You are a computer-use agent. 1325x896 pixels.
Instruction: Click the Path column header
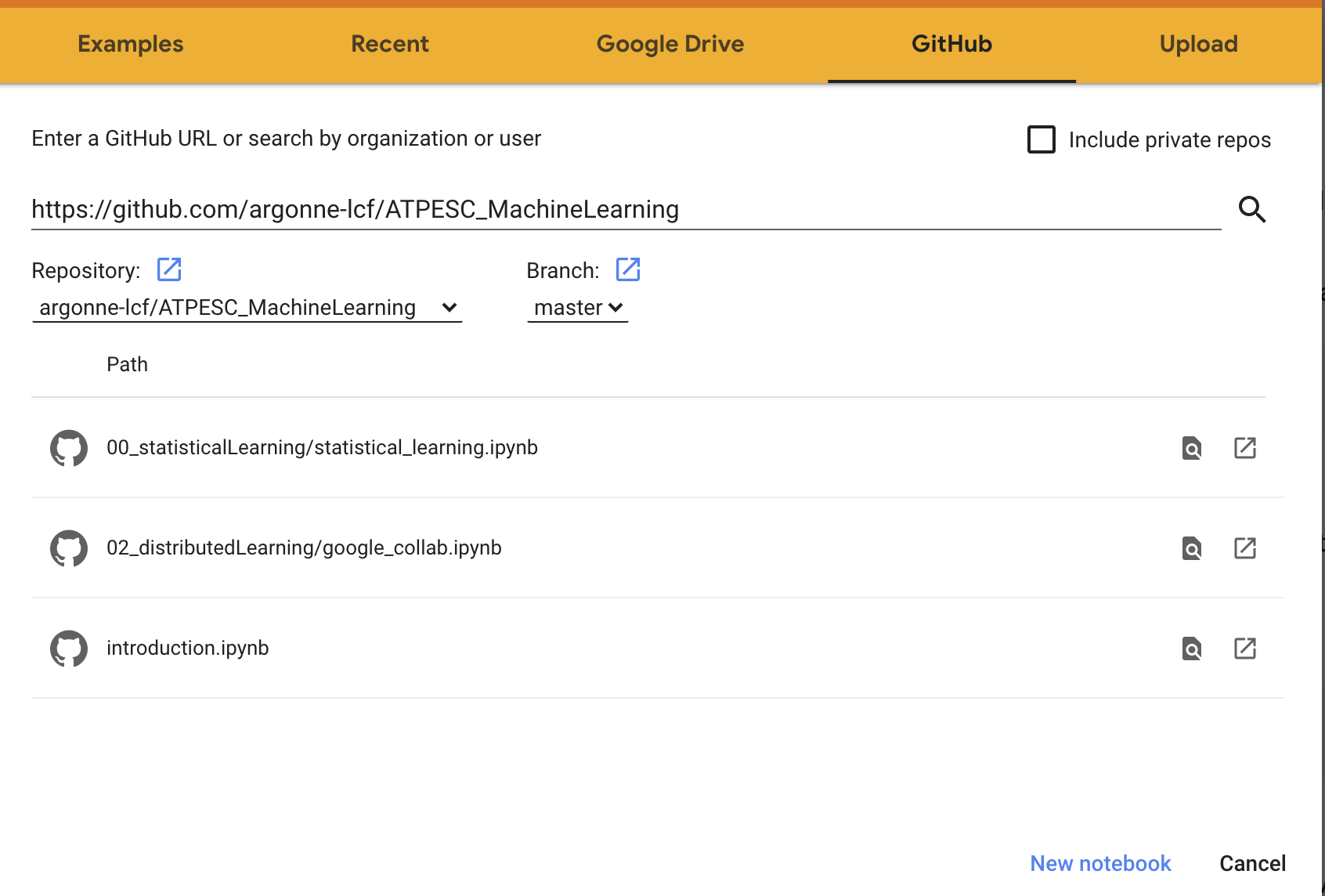pyautogui.click(x=127, y=364)
